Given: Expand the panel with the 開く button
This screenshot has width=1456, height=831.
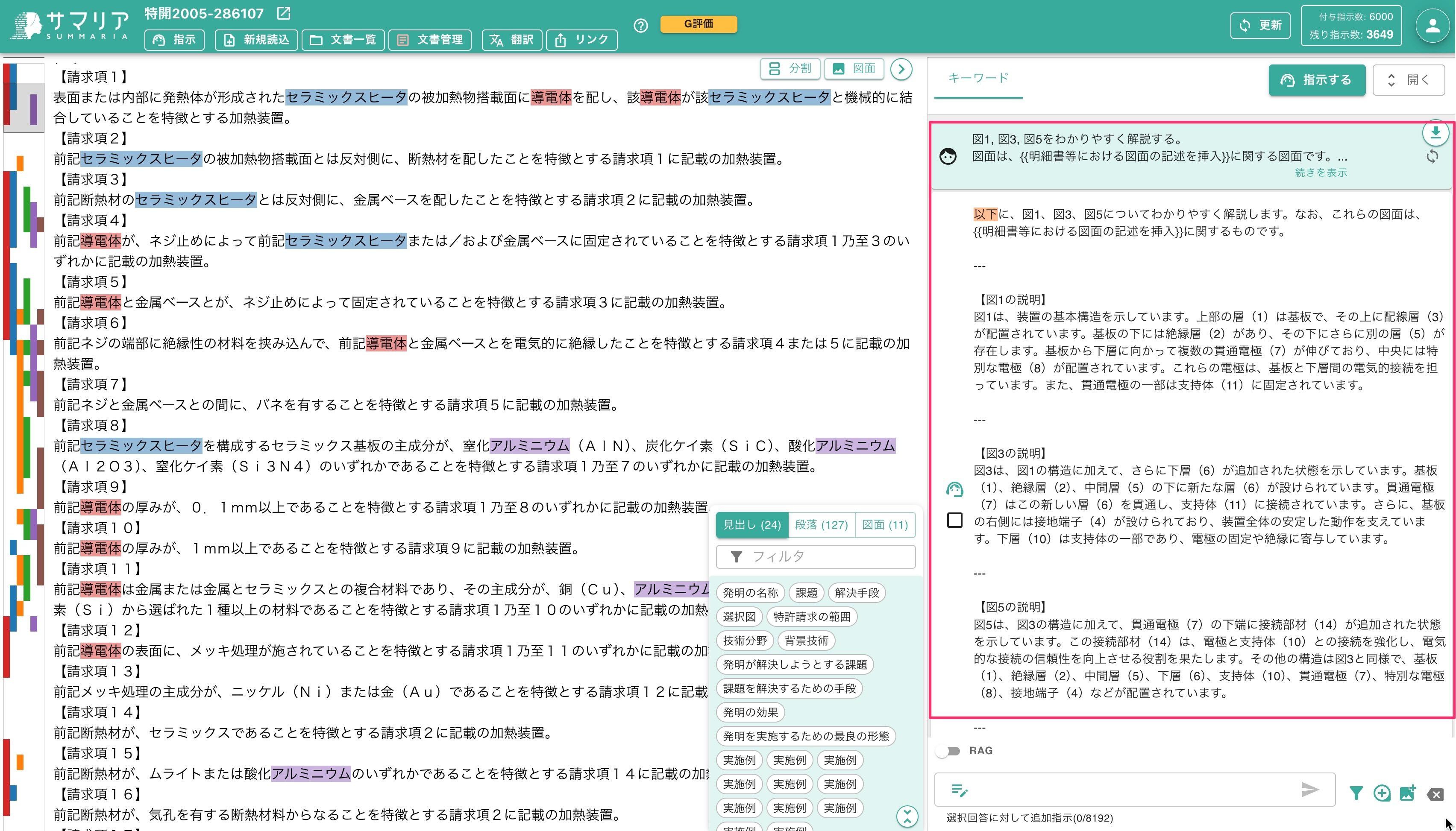Looking at the screenshot, I should (x=1408, y=80).
